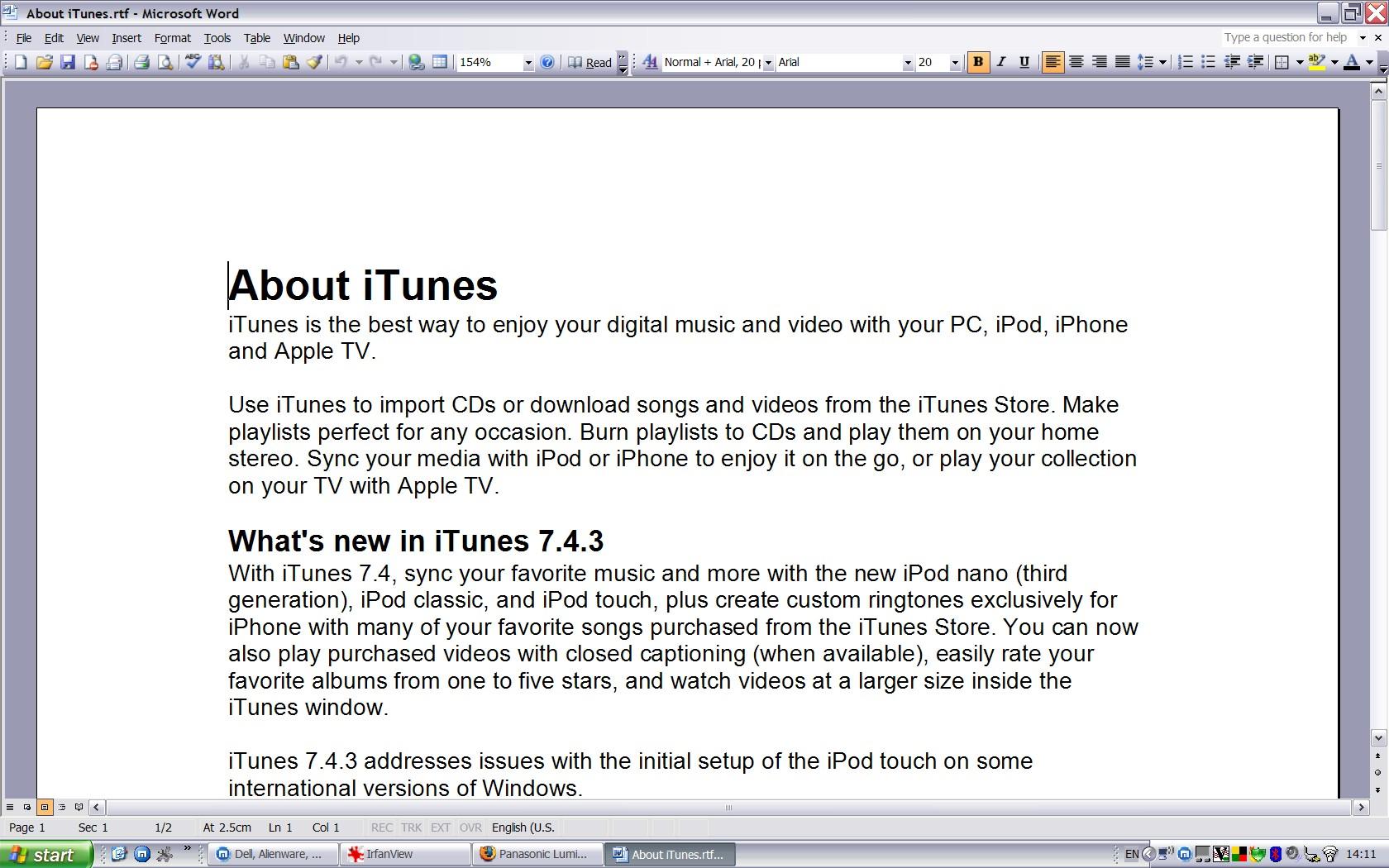The height and width of the screenshot is (868, 1389).
Task: Apply the yellow Highlight color
Action: tap(1318, 62)
